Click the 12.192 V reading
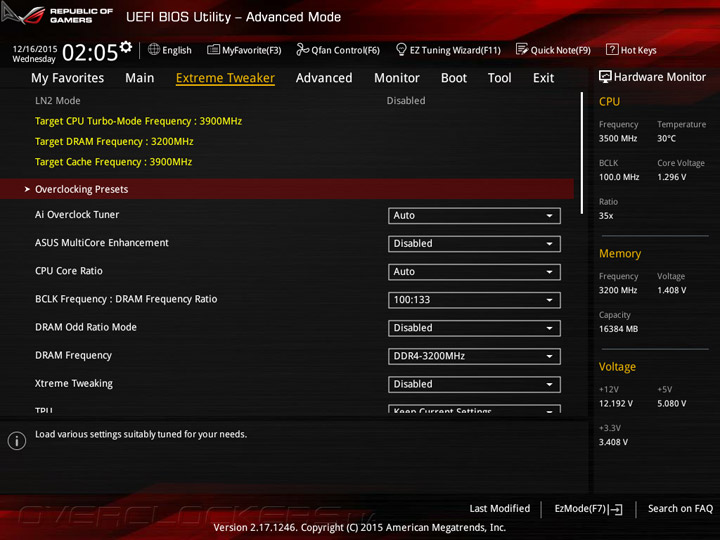 (616, 404)
